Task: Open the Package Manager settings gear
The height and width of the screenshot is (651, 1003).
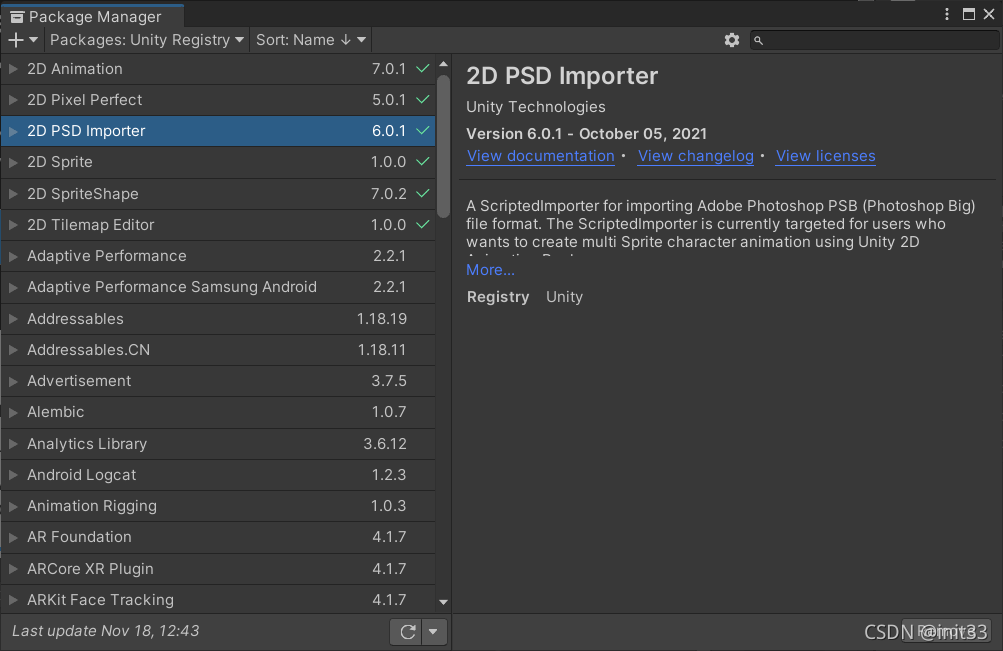Action: click(x=732, y=40)
